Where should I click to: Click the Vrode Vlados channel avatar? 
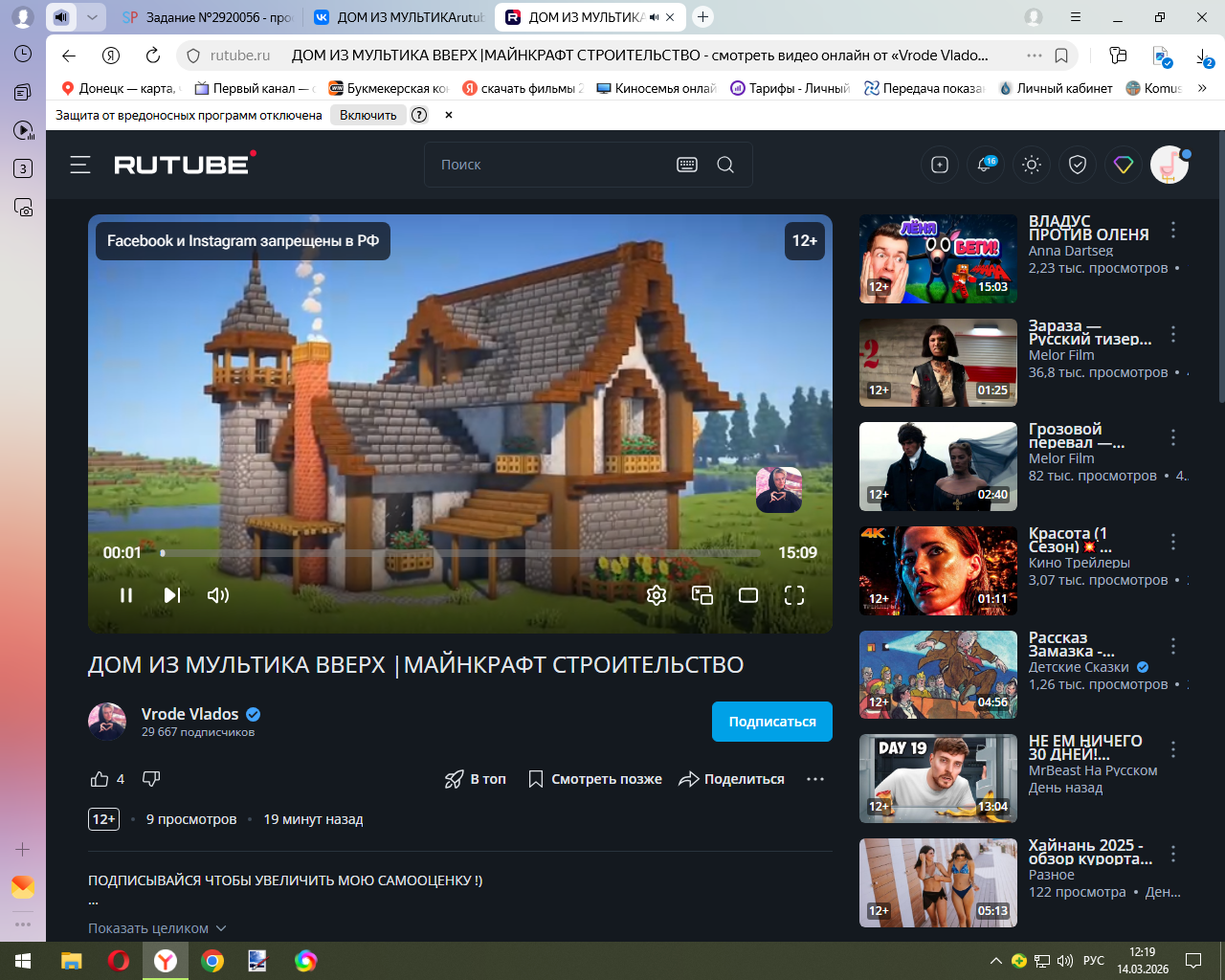[x=107, y=722]
